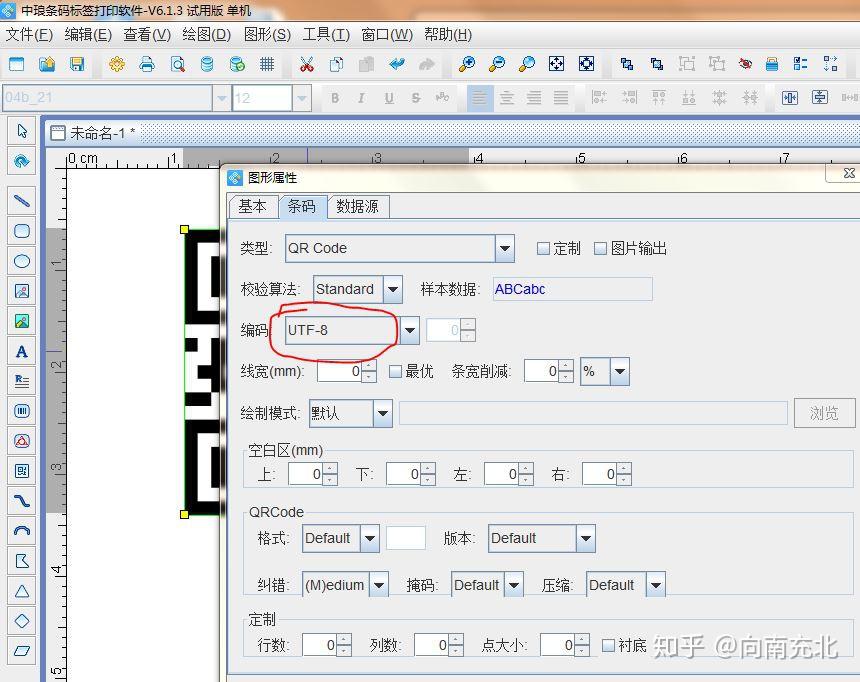Image resolution: width=860 pixels, height=682 pixels.
Task: Open the 帮助(H) menu
Action: [448, 35]
